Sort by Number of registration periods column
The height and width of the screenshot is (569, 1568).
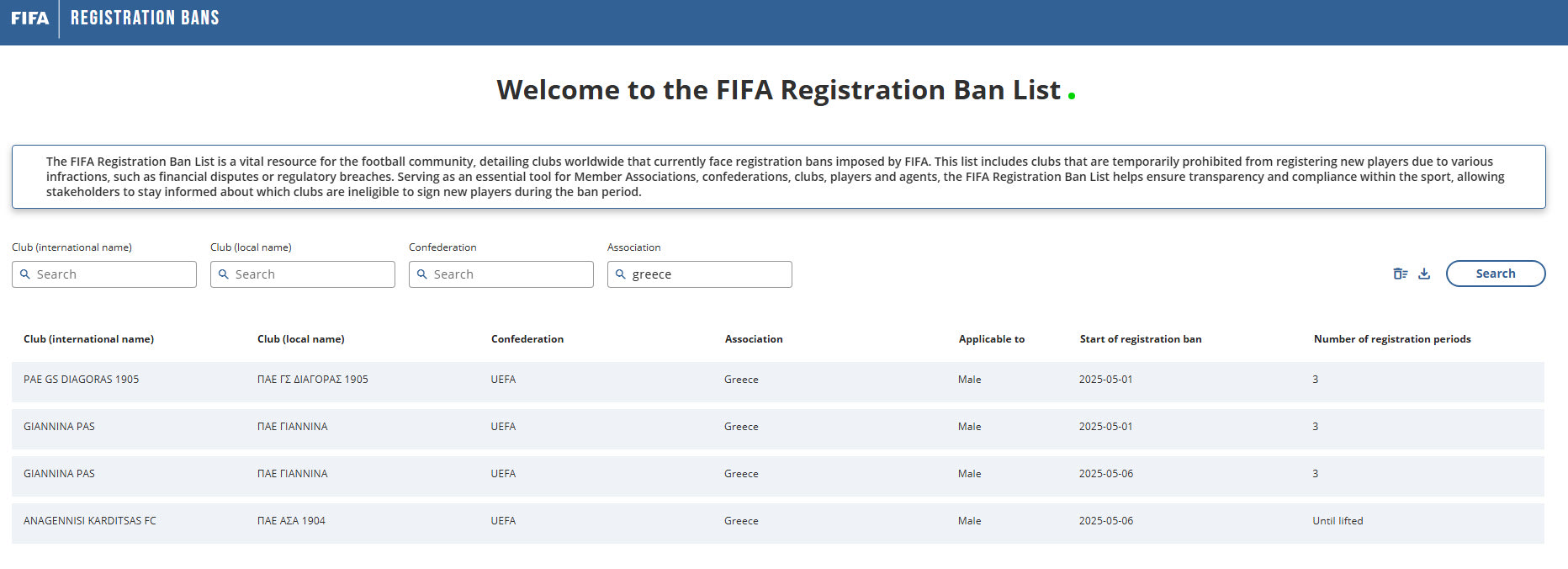(x=1391, y=339)
